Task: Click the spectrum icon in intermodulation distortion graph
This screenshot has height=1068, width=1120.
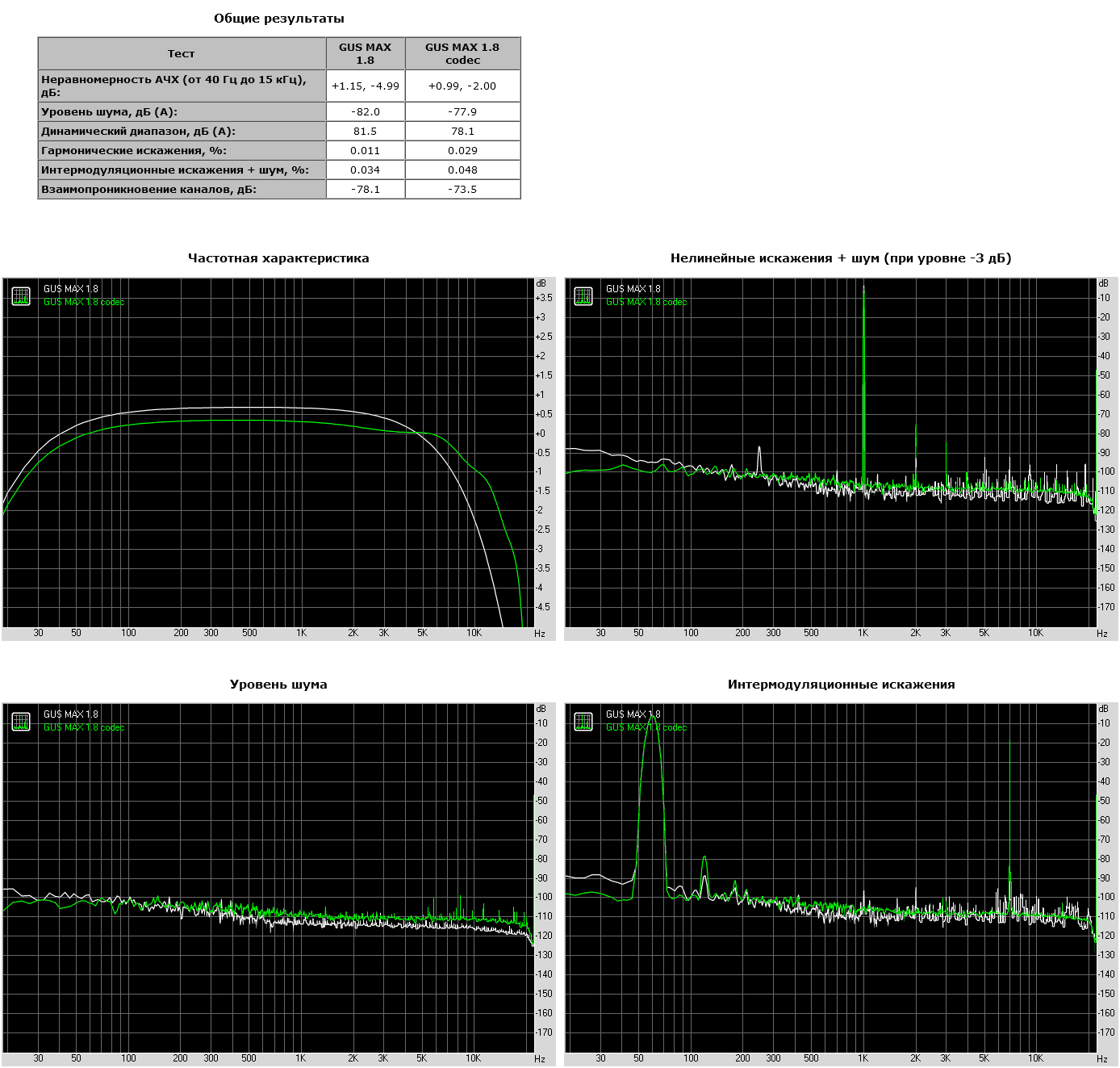Action: [x=583, y=722]
